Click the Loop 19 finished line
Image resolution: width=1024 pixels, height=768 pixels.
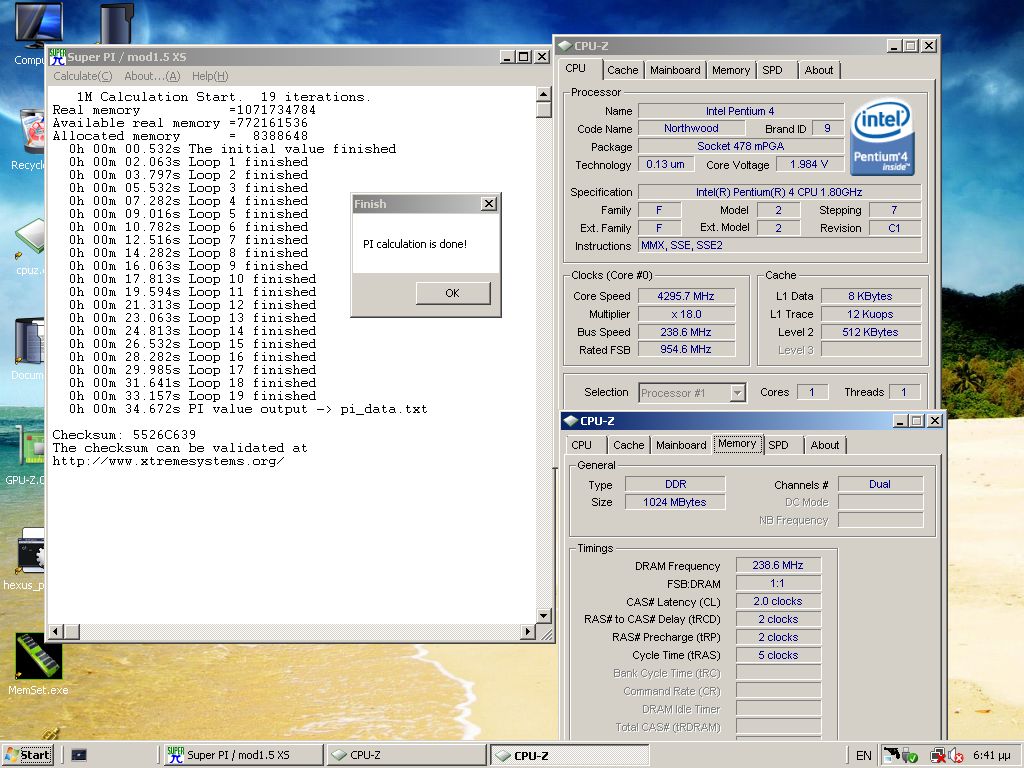[193, 396]
